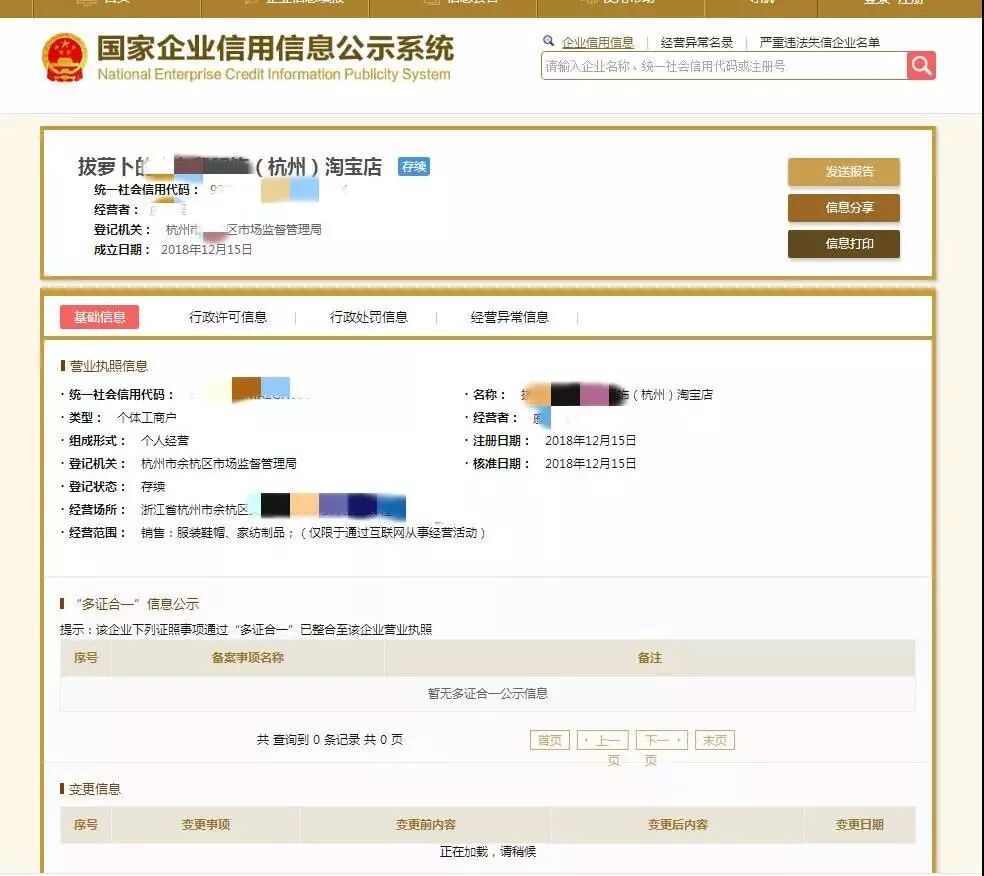Click the national emblem logo

pyautogui.click(x=64, y=58)
